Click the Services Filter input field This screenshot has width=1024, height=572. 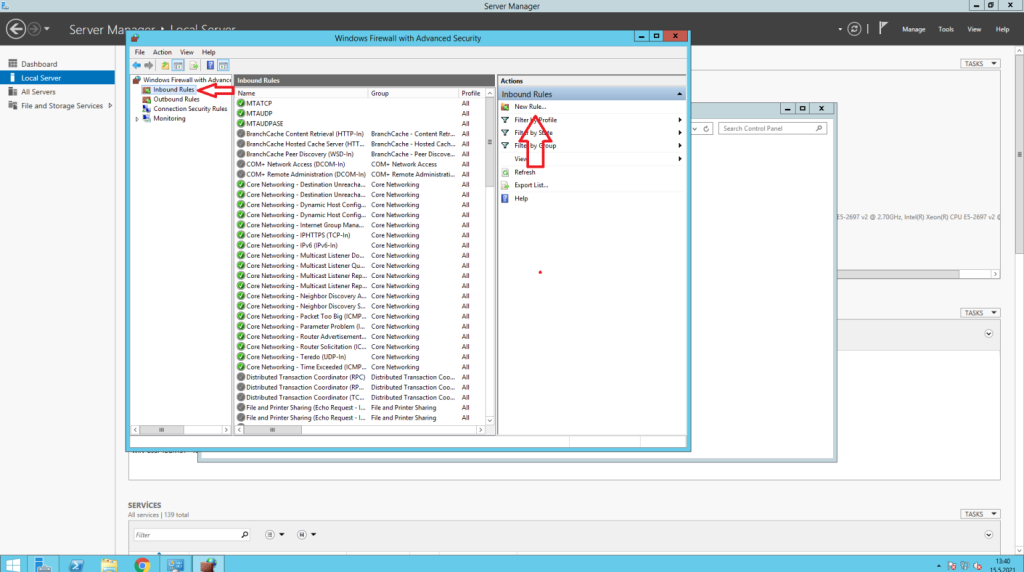tap(187, 535)
